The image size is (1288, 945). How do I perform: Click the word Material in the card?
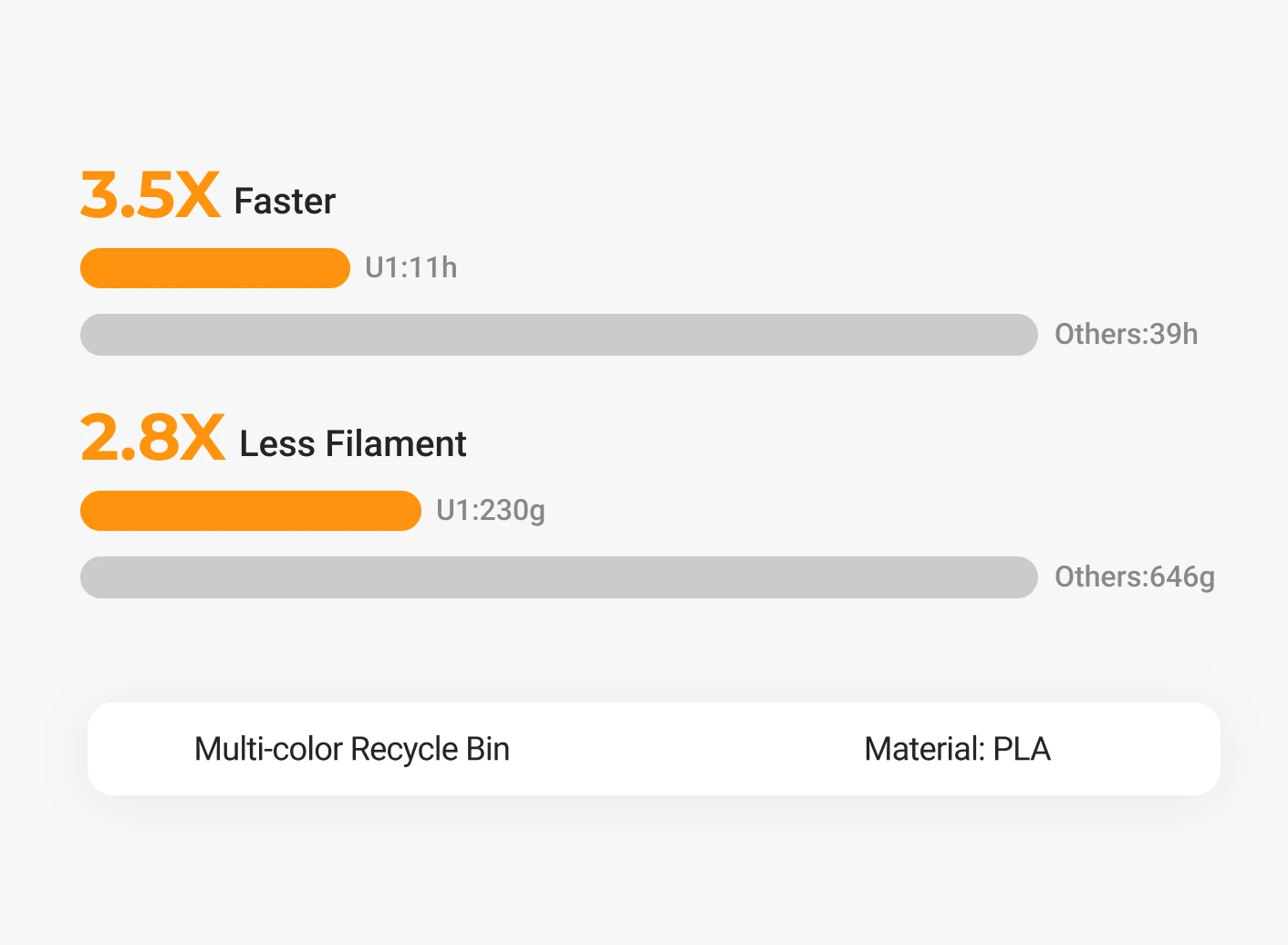click(x=922, y=749)
